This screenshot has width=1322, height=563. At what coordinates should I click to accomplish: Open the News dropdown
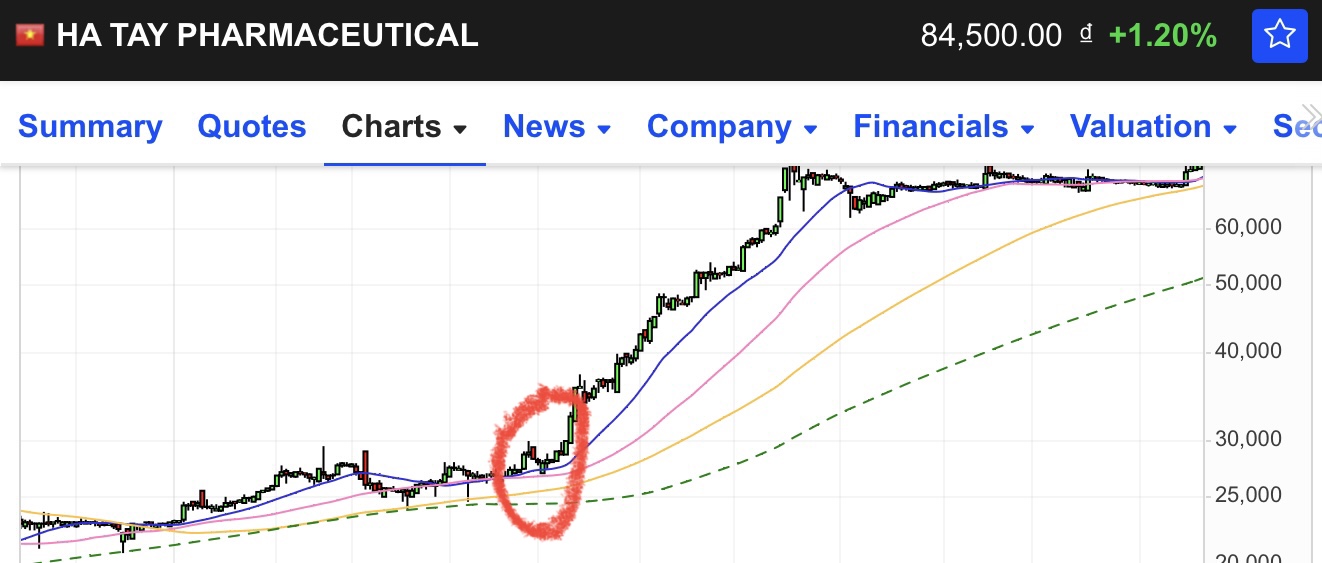557,127
